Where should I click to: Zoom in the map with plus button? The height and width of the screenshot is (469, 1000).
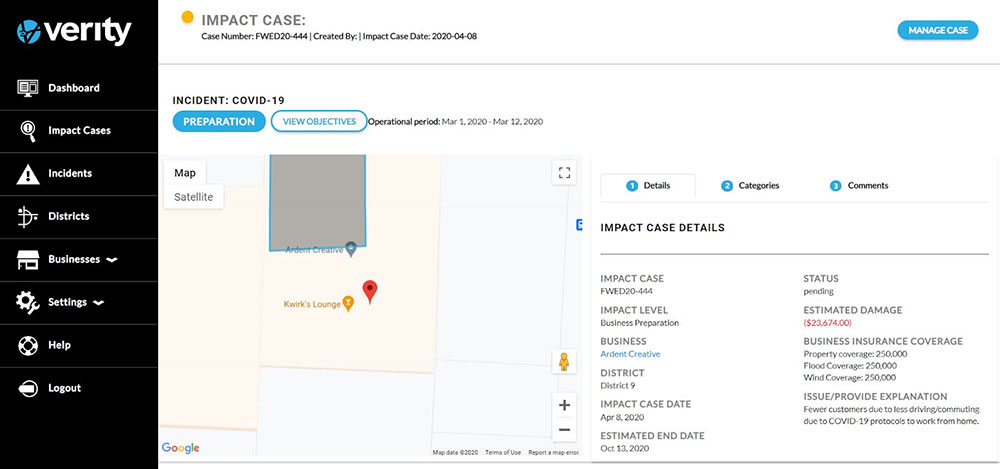point(564,405)
